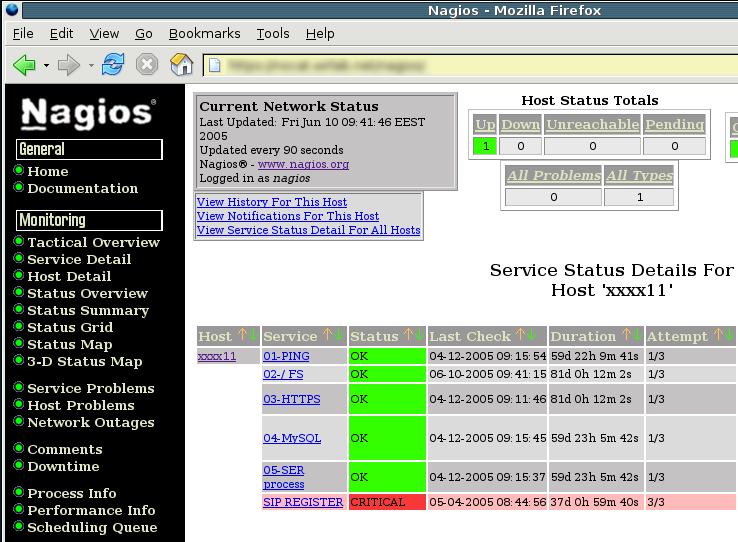
Task: Sort Status column descending arrow
Action: pyautogui.click(x=419, y=335)
